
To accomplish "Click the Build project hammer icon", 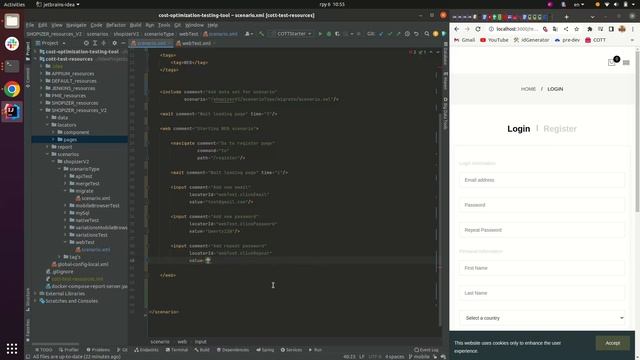I will coord(262,34).
